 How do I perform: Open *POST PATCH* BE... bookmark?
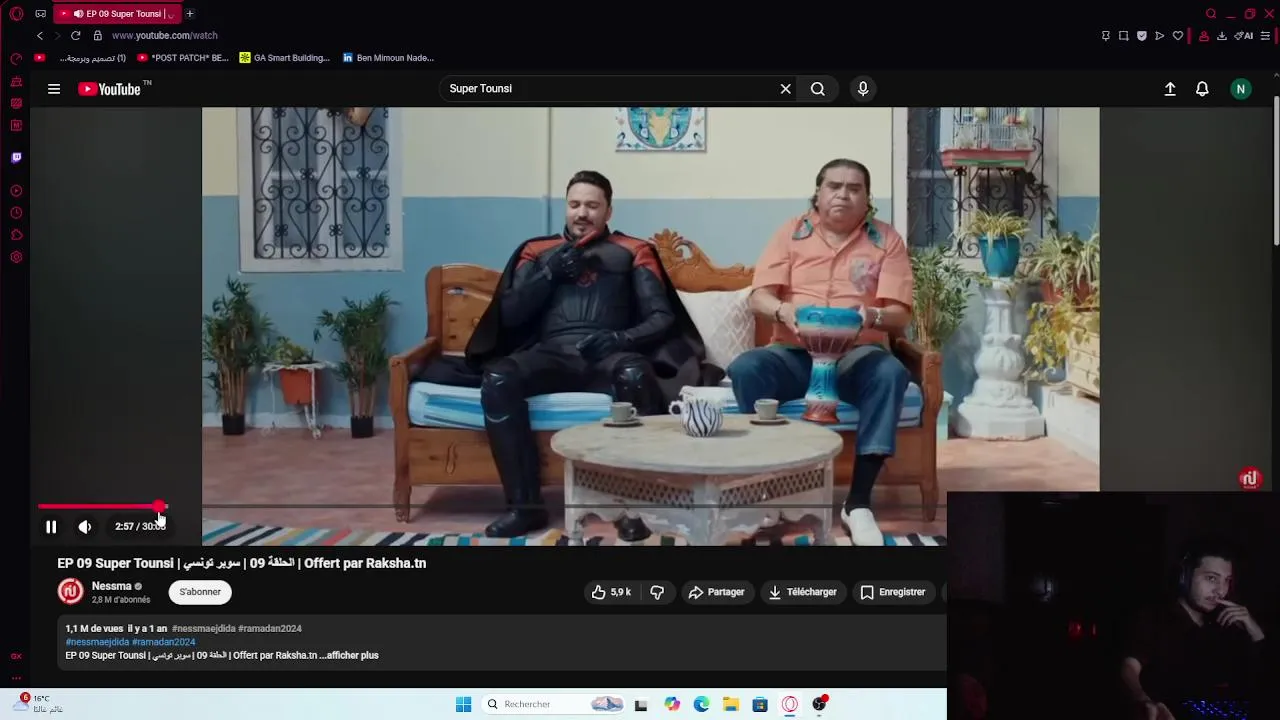click(x=183, y=58)
